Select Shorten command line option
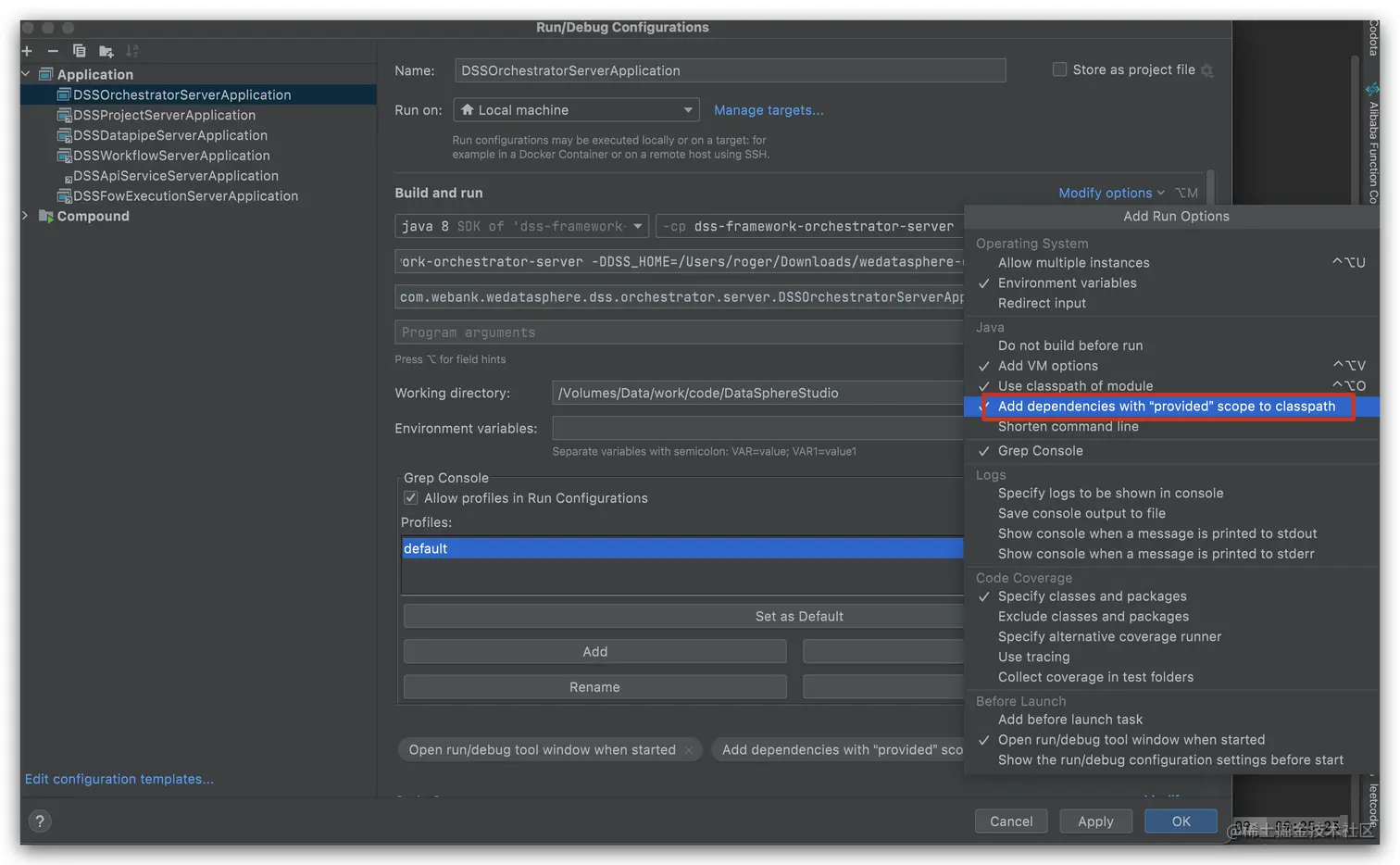The height and width of the screenshot is (865, 1400). pyautogui.click(x=1068, y=427)
